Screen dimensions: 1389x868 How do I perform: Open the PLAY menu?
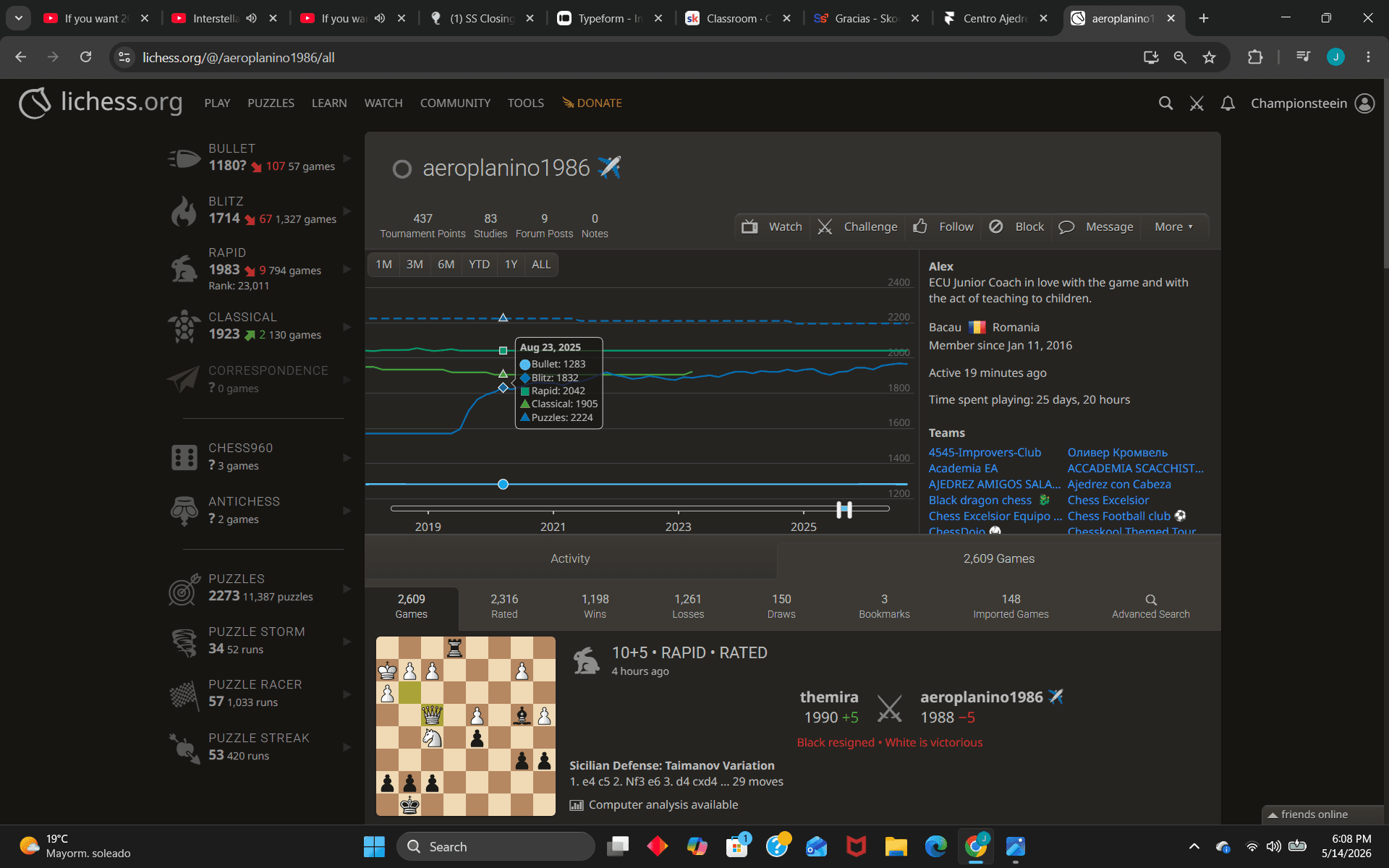pos(217,103)
